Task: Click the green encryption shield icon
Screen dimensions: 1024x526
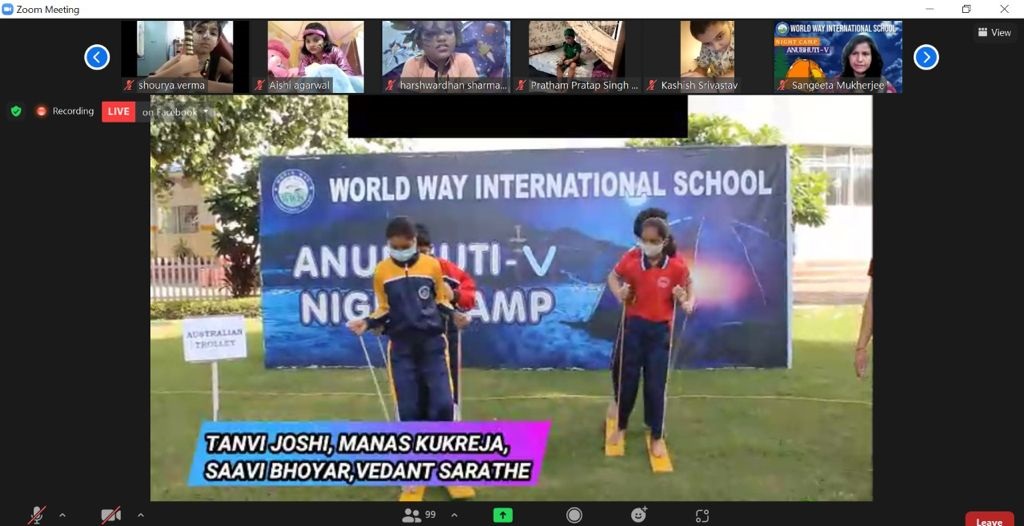Action: point(16,111)
